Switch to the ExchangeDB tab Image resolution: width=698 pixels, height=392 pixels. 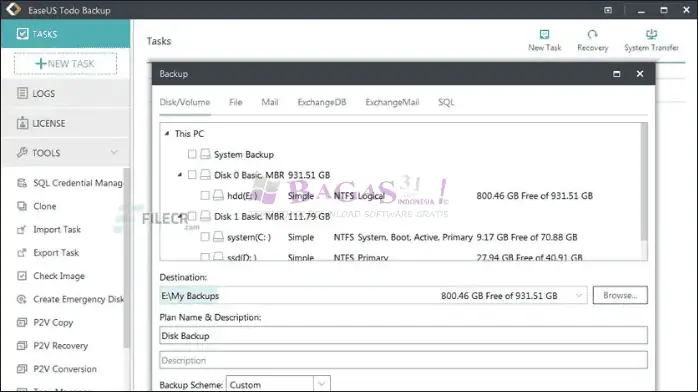(322, 102)
